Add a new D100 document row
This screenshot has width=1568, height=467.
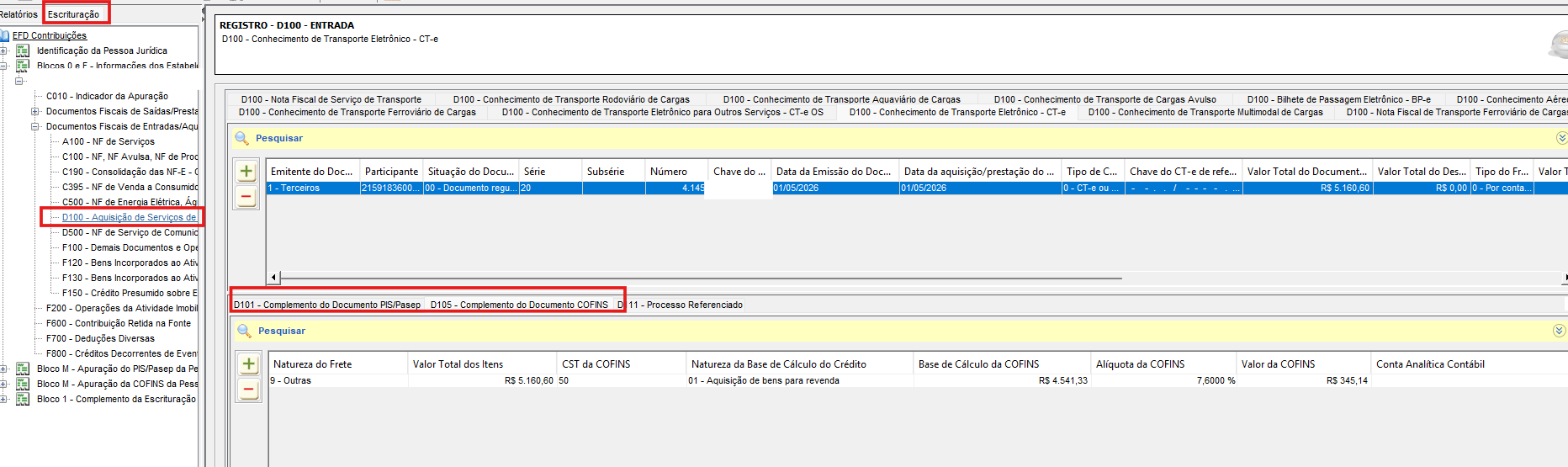246,172
